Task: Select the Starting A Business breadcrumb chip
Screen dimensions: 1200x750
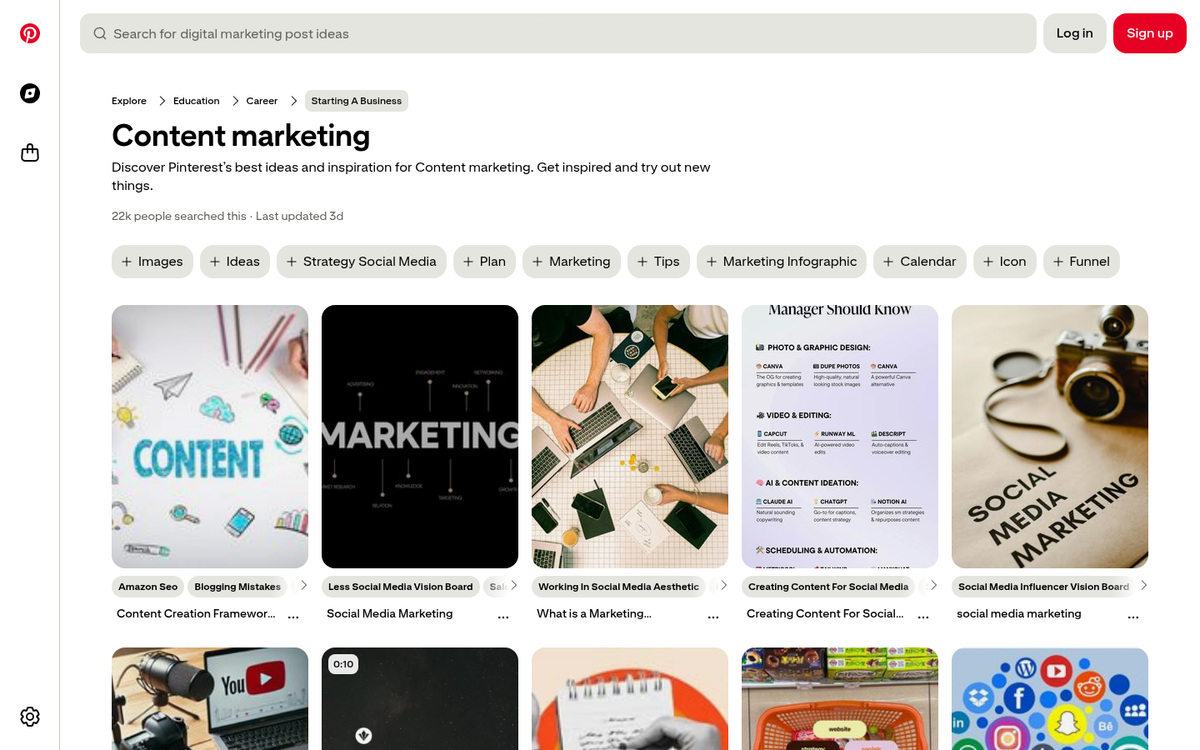Action: [356, 100]
